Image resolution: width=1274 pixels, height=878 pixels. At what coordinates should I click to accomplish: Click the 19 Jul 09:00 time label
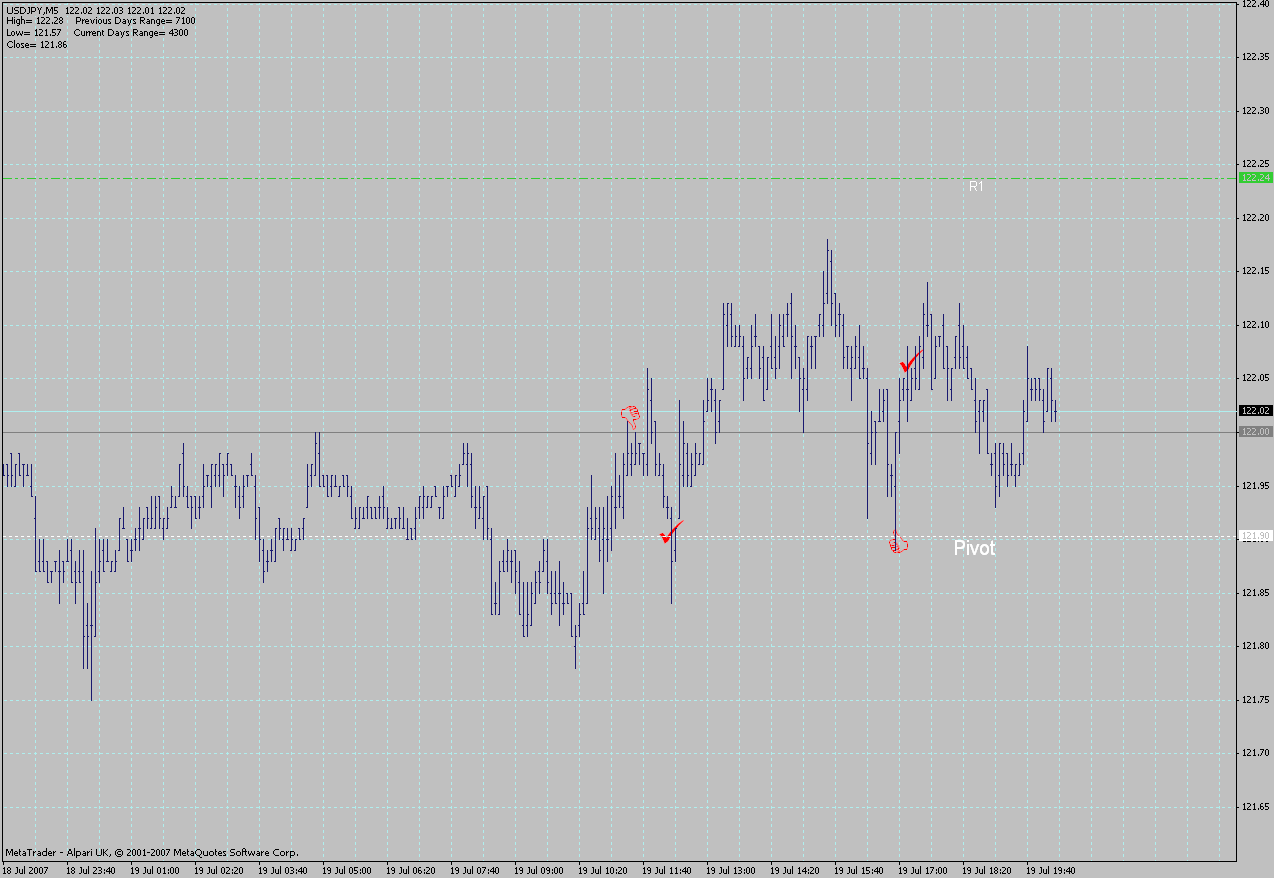(x=539, y=871)
